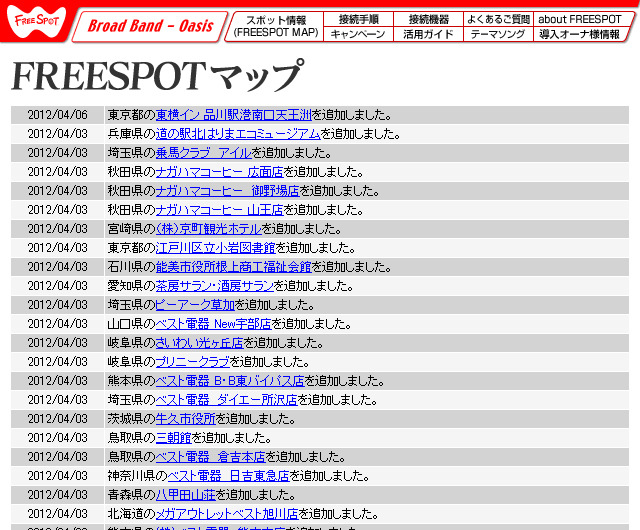Open the 導入オーナ様情報 menu item
Viewport: 640px width, 530px height.
click(x=580, y=34)
